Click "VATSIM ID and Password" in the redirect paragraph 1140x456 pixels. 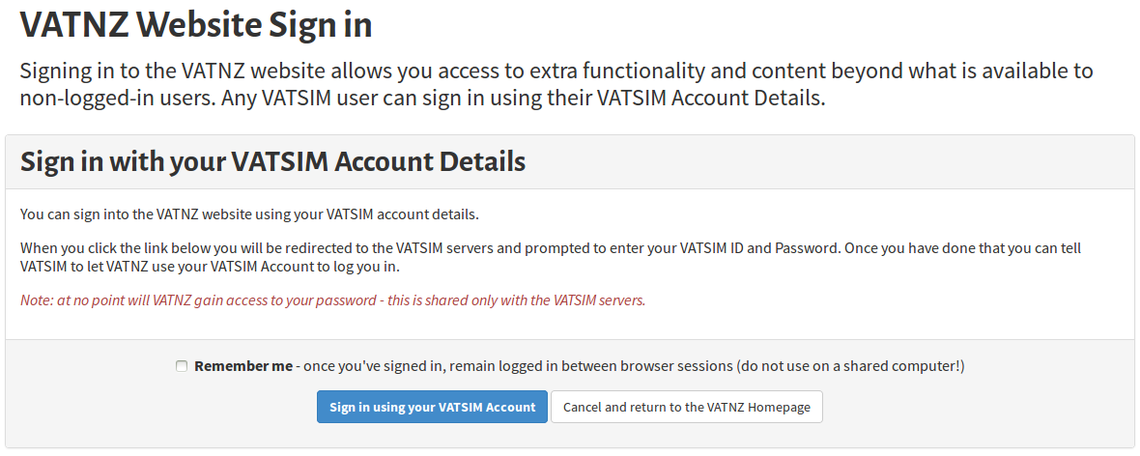point(761,247)
